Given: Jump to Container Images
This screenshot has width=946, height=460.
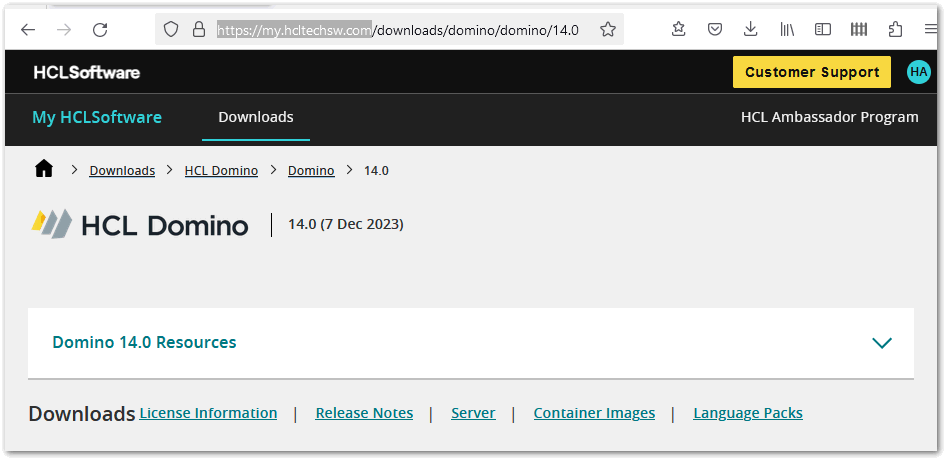Looking at the screenshot, I should coord(594,414).
